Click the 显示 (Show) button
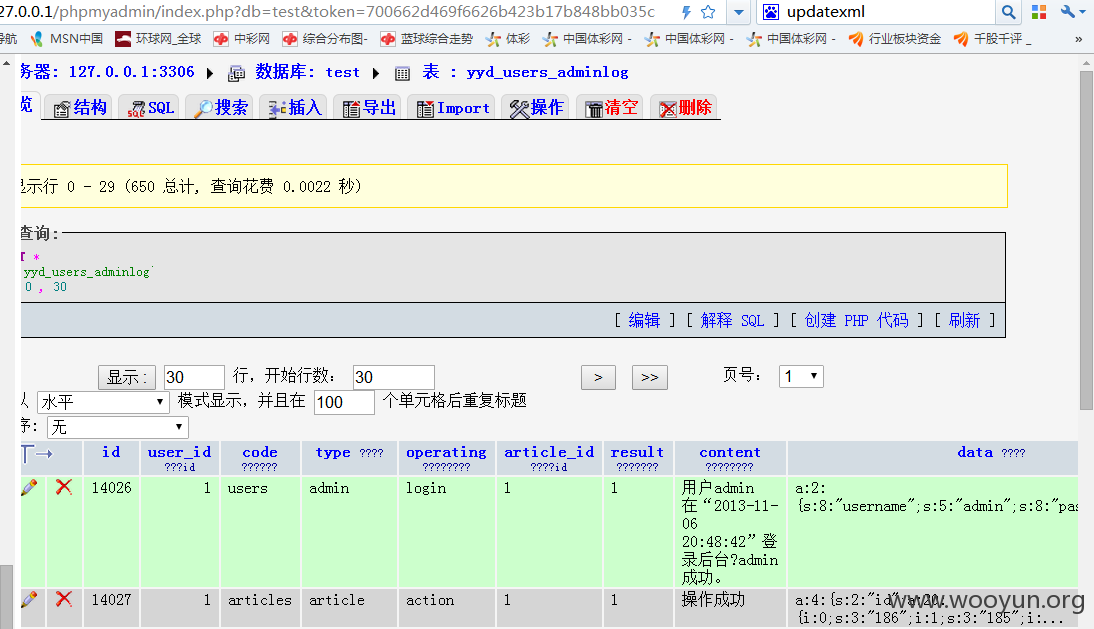This screenshot has height=629, width=1094. [126, 377]
